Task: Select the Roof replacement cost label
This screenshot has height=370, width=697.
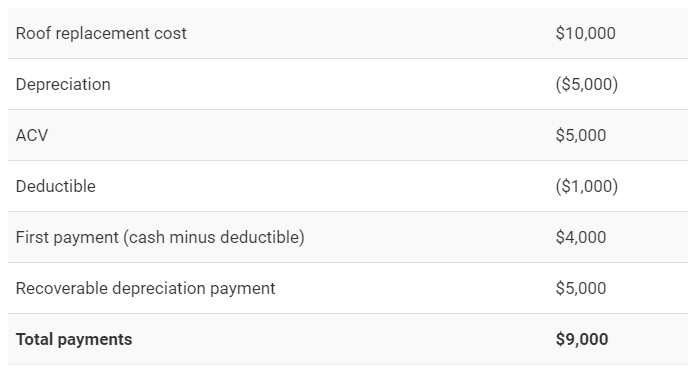Action: tap(101, 33)
